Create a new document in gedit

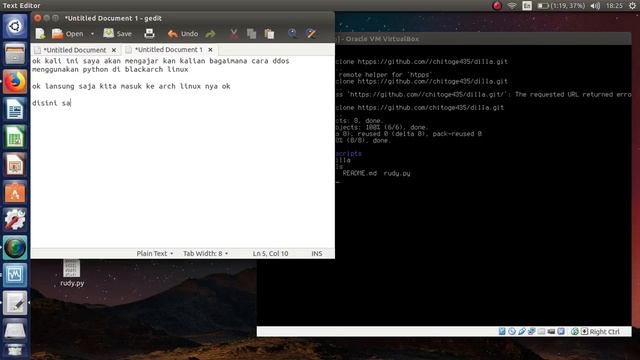coord(40,34)
